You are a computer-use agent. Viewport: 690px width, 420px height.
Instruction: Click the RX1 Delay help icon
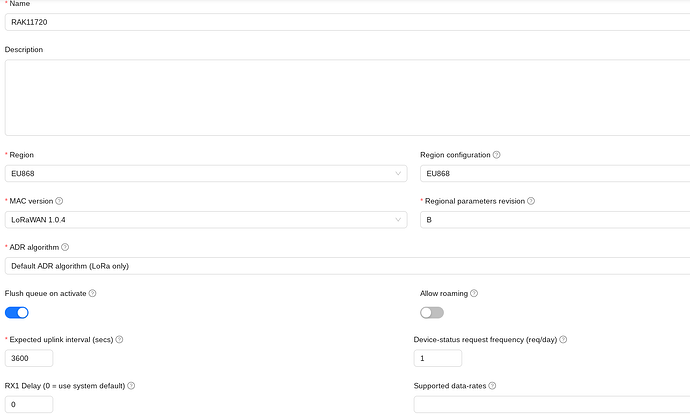(131, 385)
